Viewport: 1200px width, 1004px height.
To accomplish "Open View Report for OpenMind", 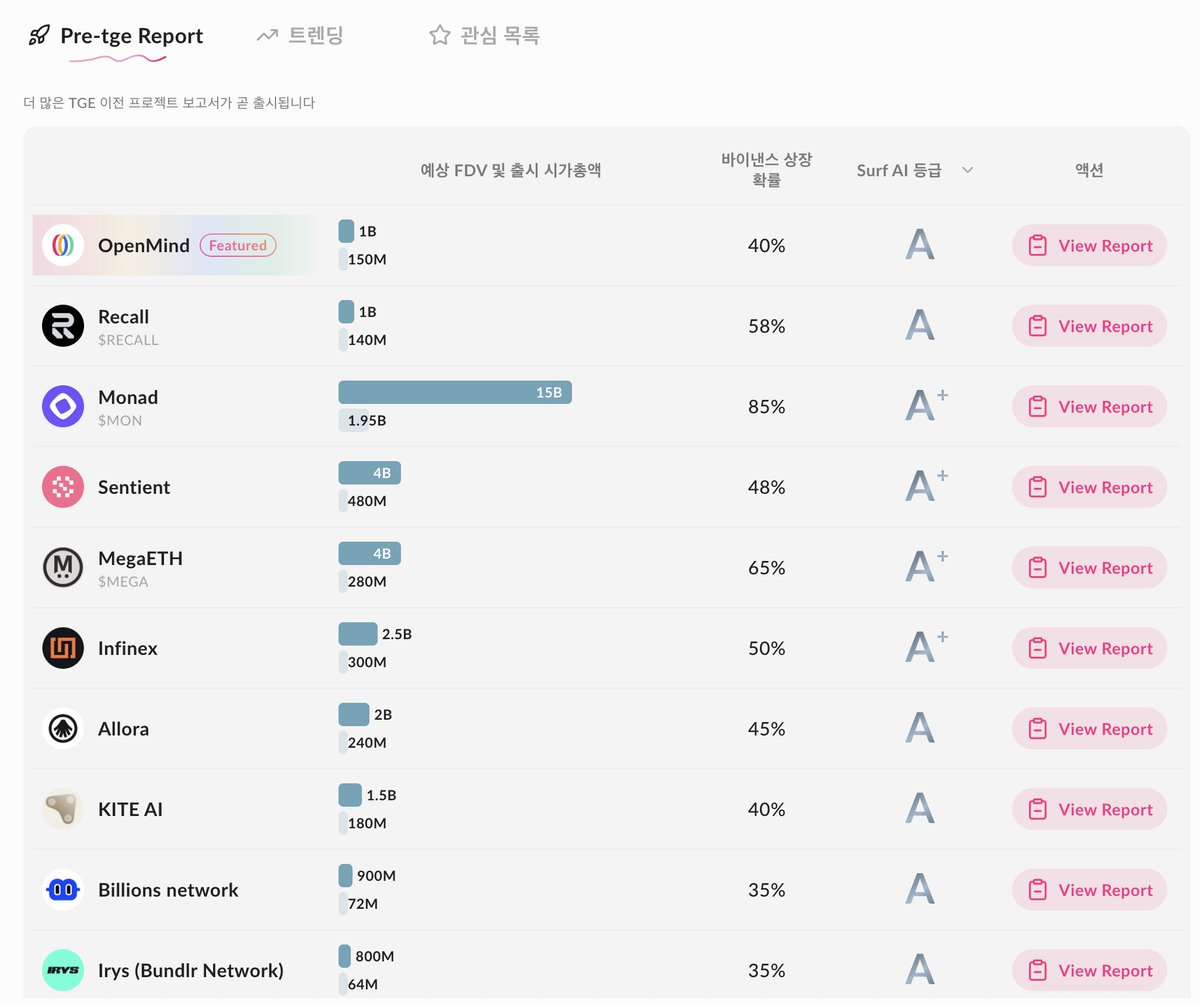I will (x=1089, y=246).
